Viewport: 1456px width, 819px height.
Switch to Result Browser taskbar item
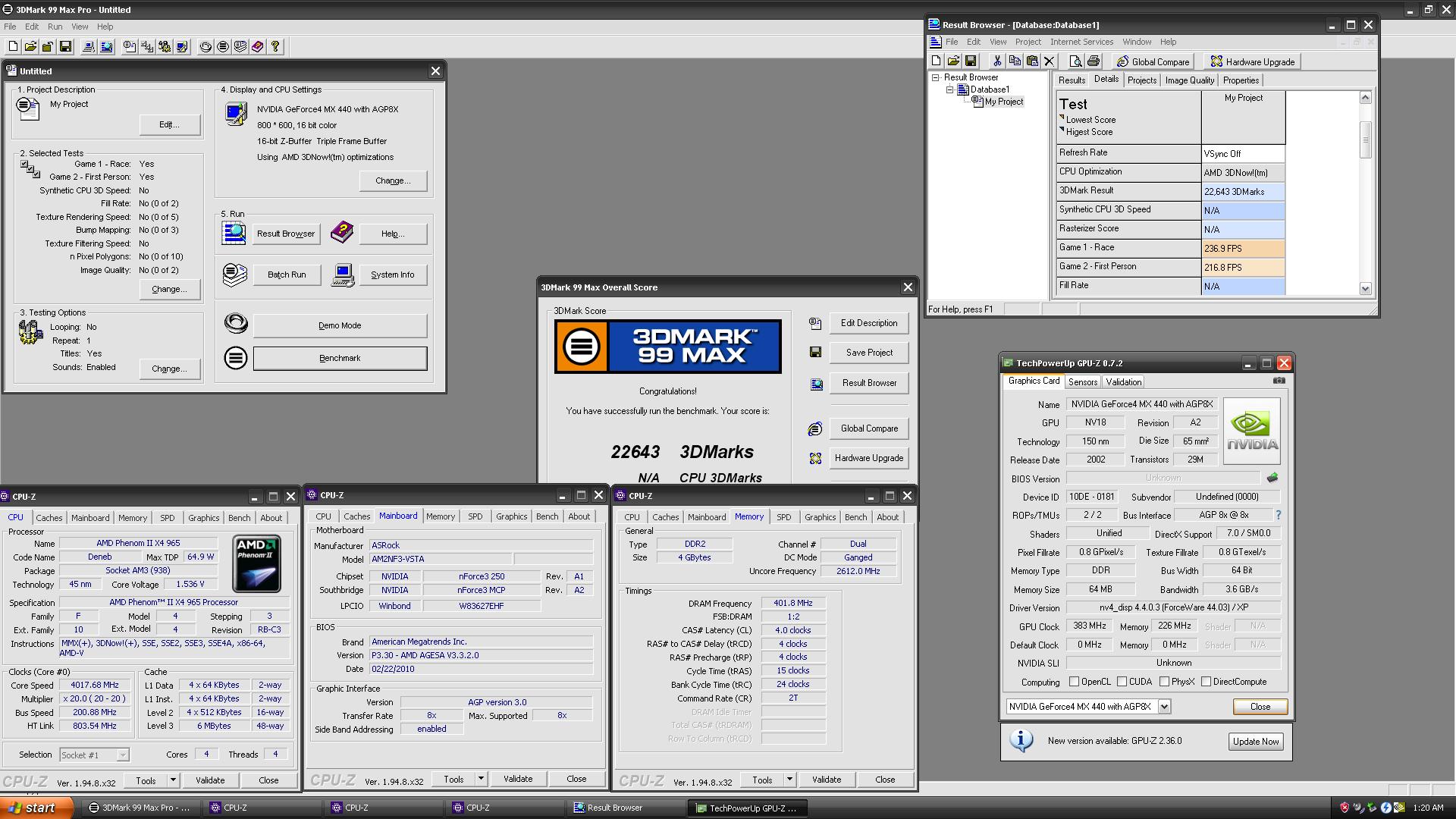(x=624, y=808)
